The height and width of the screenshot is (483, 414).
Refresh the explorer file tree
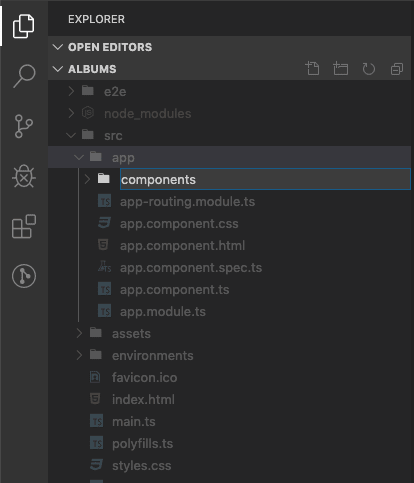tap(369, 69)
